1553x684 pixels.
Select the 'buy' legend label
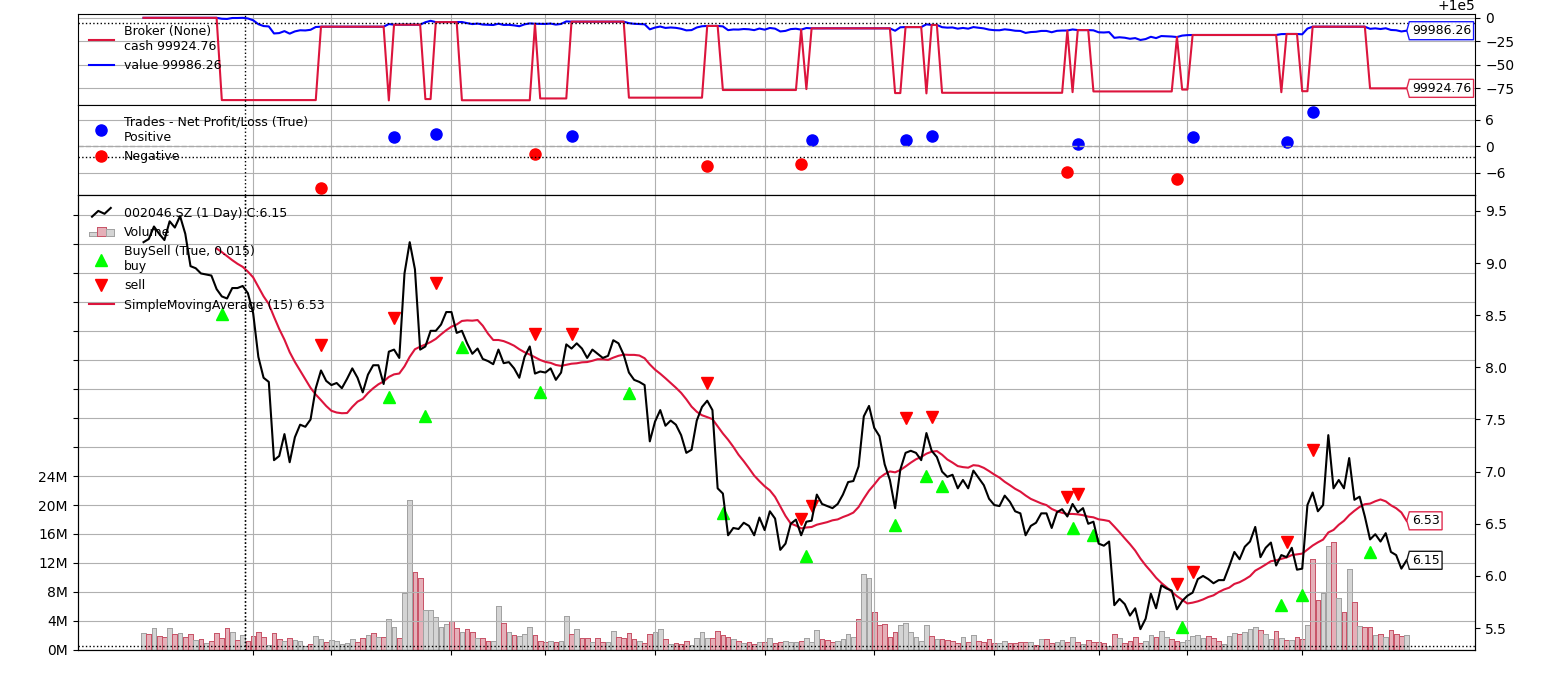tap(135, 266)
